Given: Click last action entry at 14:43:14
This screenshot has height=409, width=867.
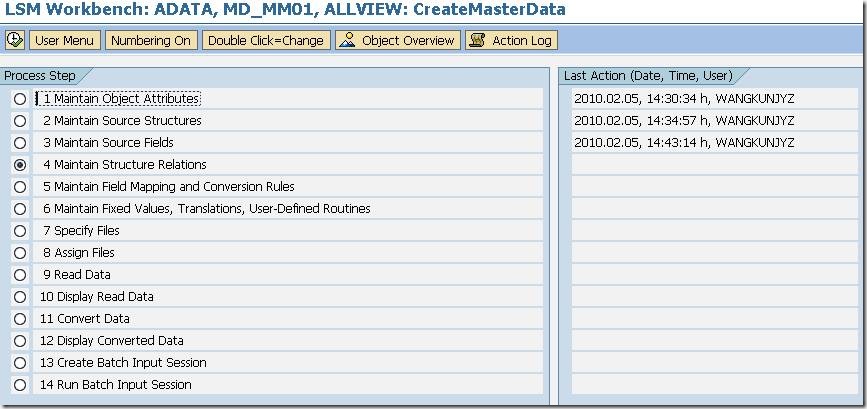Looking at the screenshot, I should [x=684, y=143].
